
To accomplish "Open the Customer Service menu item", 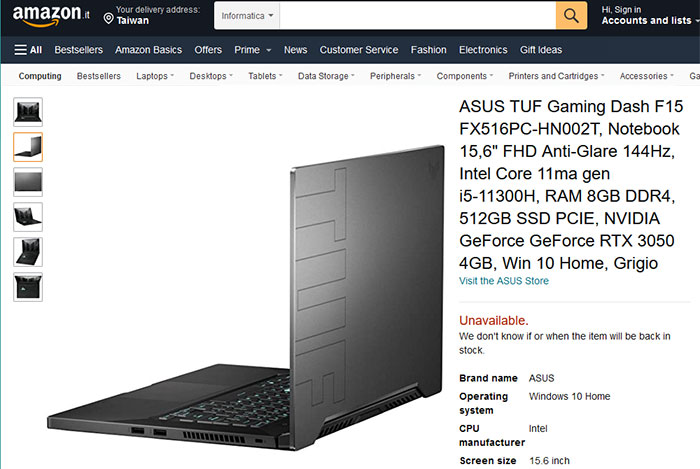I will pyautogui.click(x=358, y=50).
